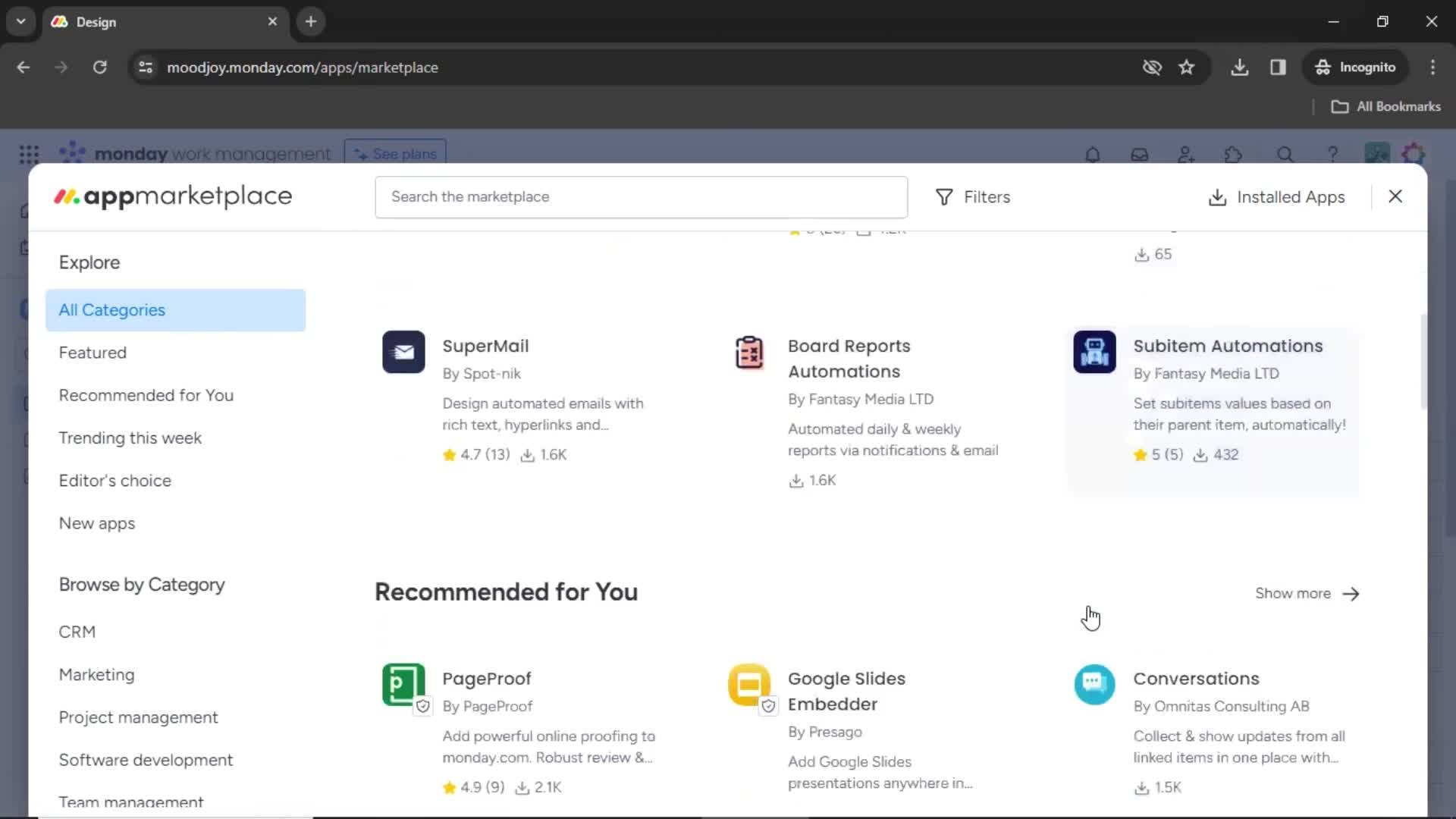Open All Bookmarks folder
This screenshot has height=819, width=1456.
[1385, 107]
